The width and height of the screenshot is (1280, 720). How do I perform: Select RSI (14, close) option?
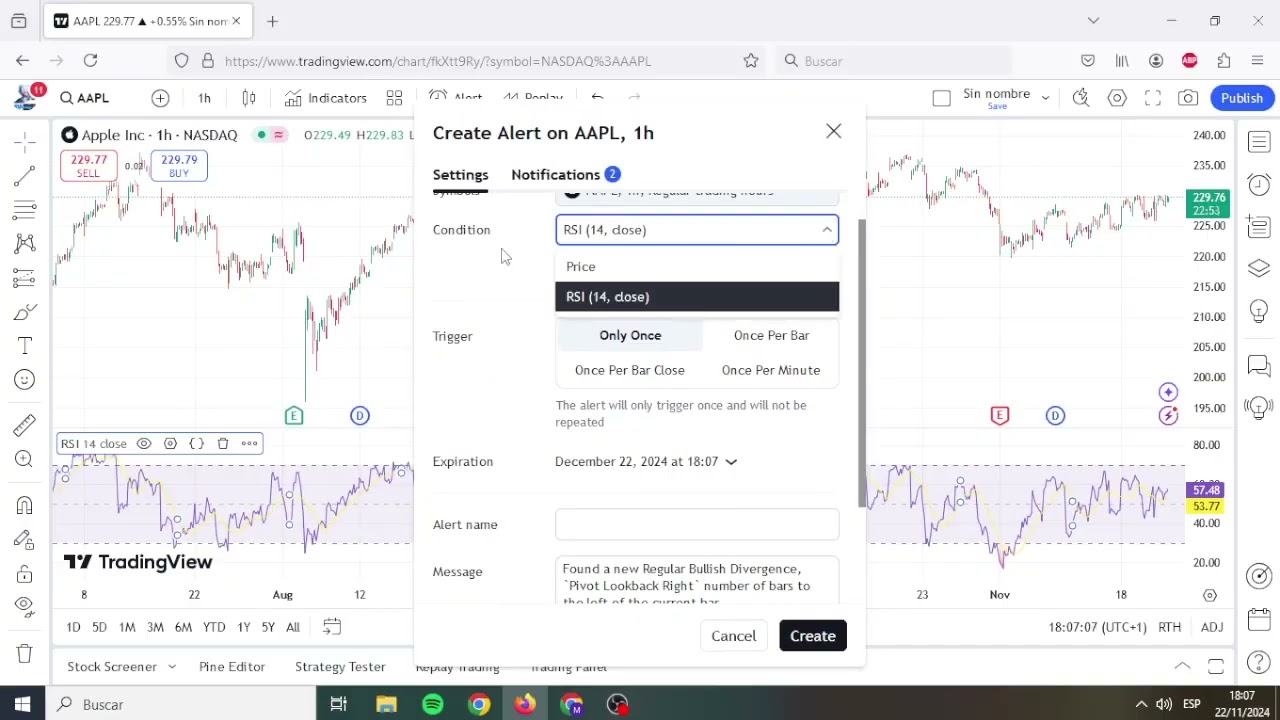(697, 296)
